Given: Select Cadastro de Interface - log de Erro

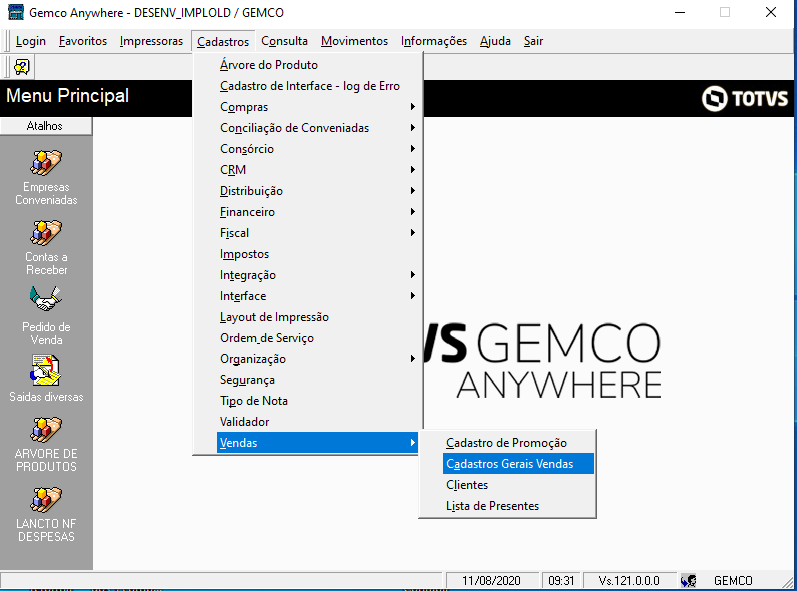Looking at the screenshot, I should 307,86.
